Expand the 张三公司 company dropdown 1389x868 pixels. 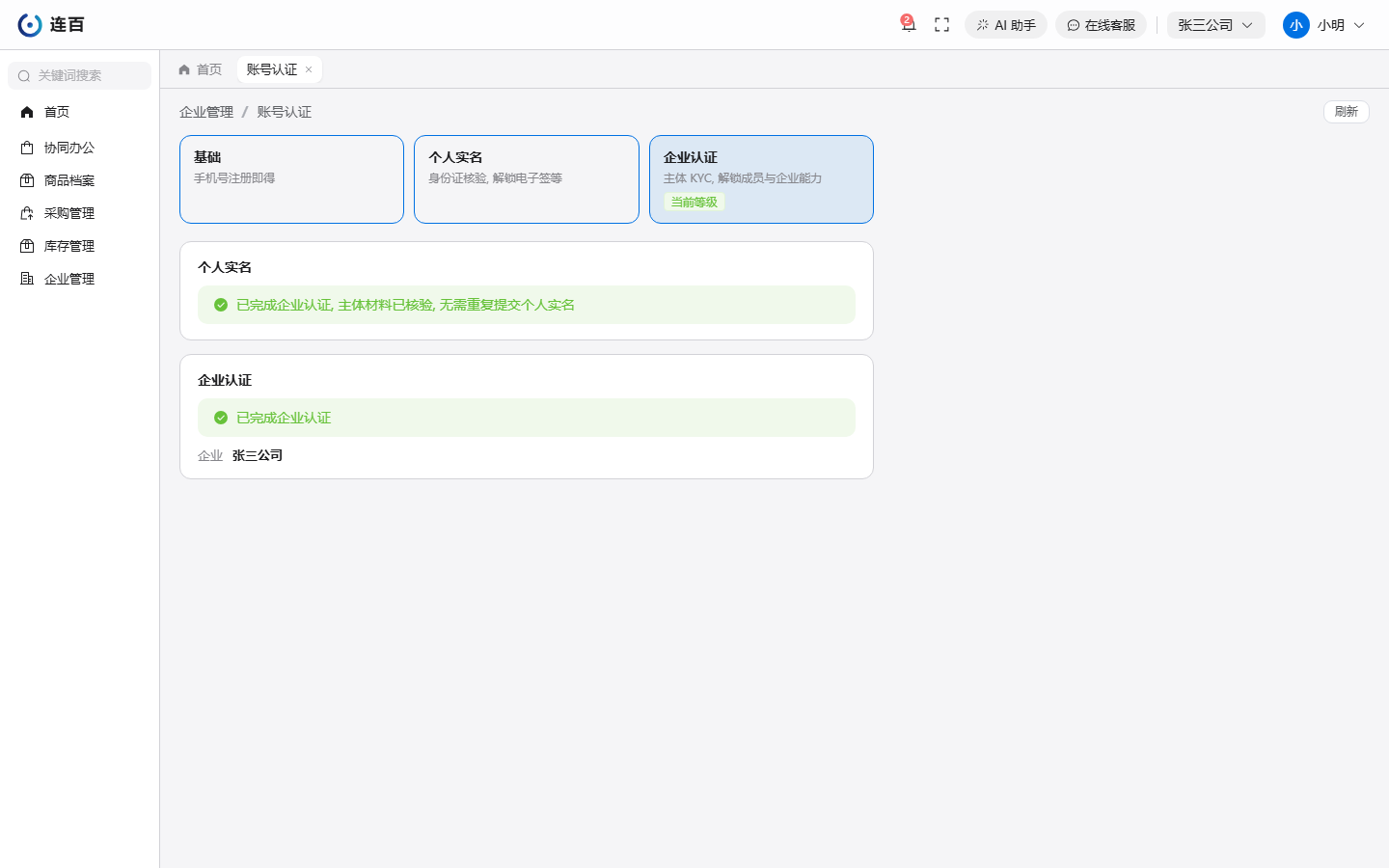point(1215,25)
